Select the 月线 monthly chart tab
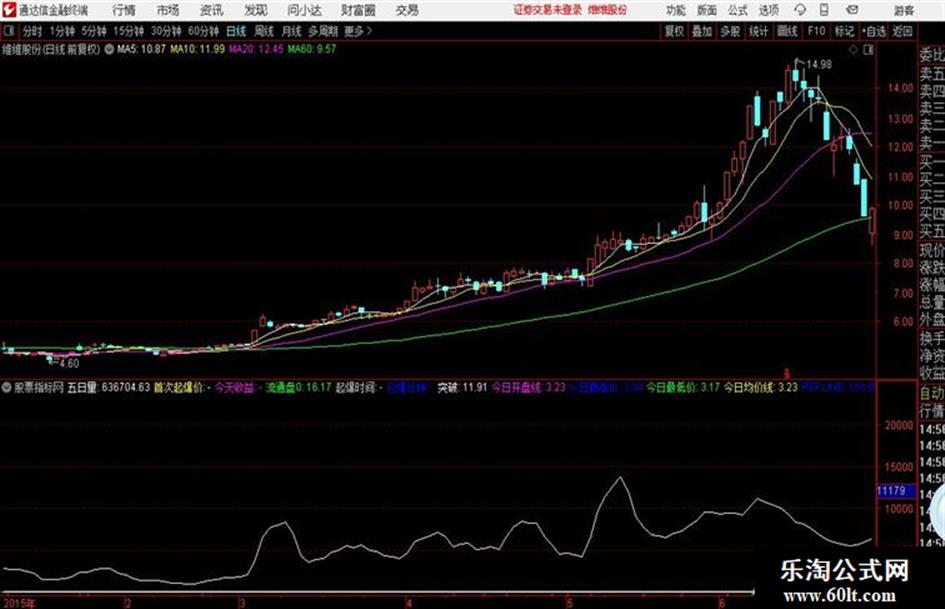The image size is (945, 609). [x=292, y=31]
